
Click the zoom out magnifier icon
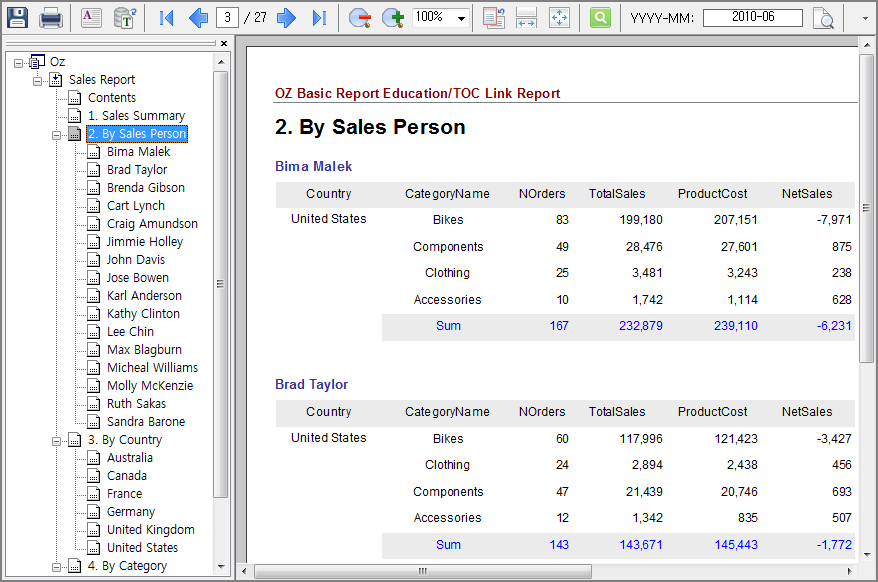tap(360, 17)
